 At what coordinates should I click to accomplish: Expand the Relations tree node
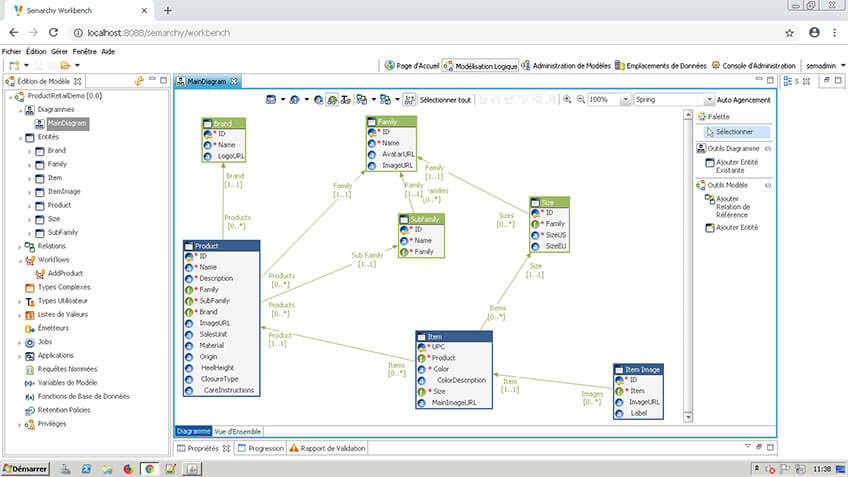19,246
